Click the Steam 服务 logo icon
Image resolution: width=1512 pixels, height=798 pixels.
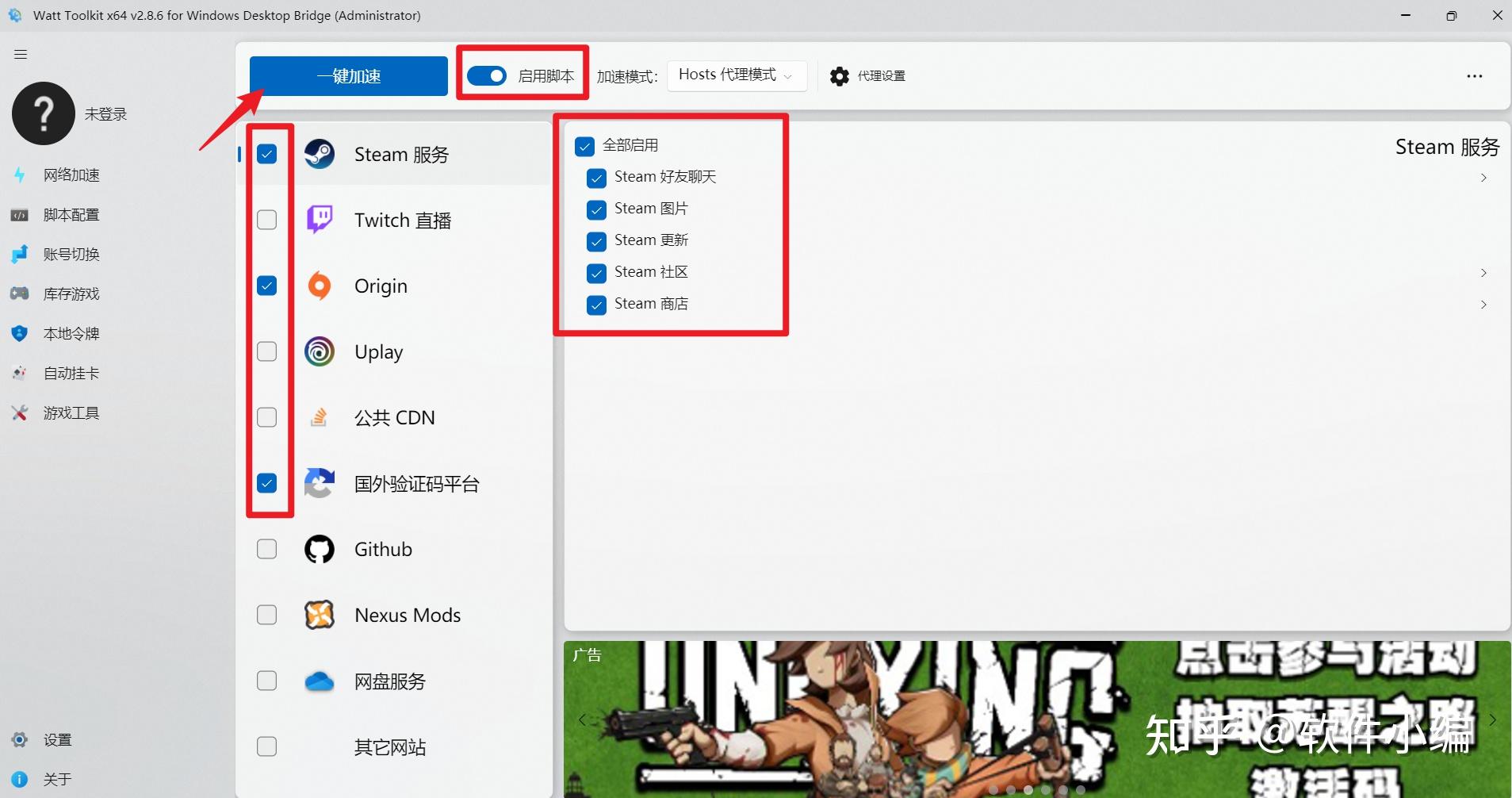point(320,154)
